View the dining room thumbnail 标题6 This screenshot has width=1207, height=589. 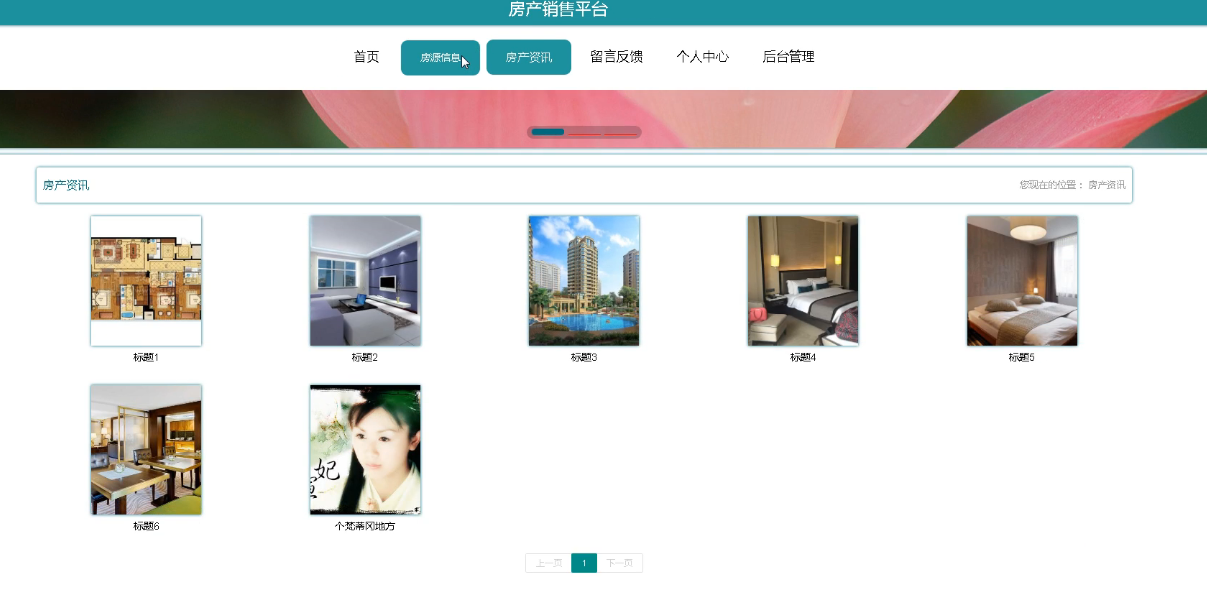point(146,450)
